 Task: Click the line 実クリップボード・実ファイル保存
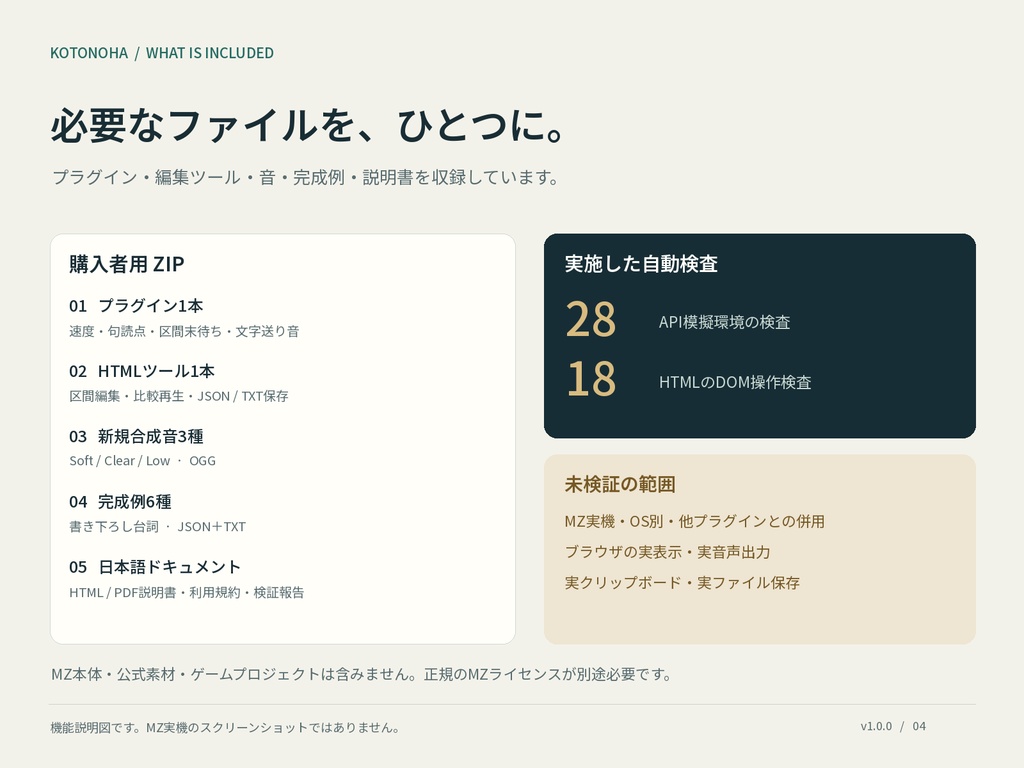click(682, 583)
